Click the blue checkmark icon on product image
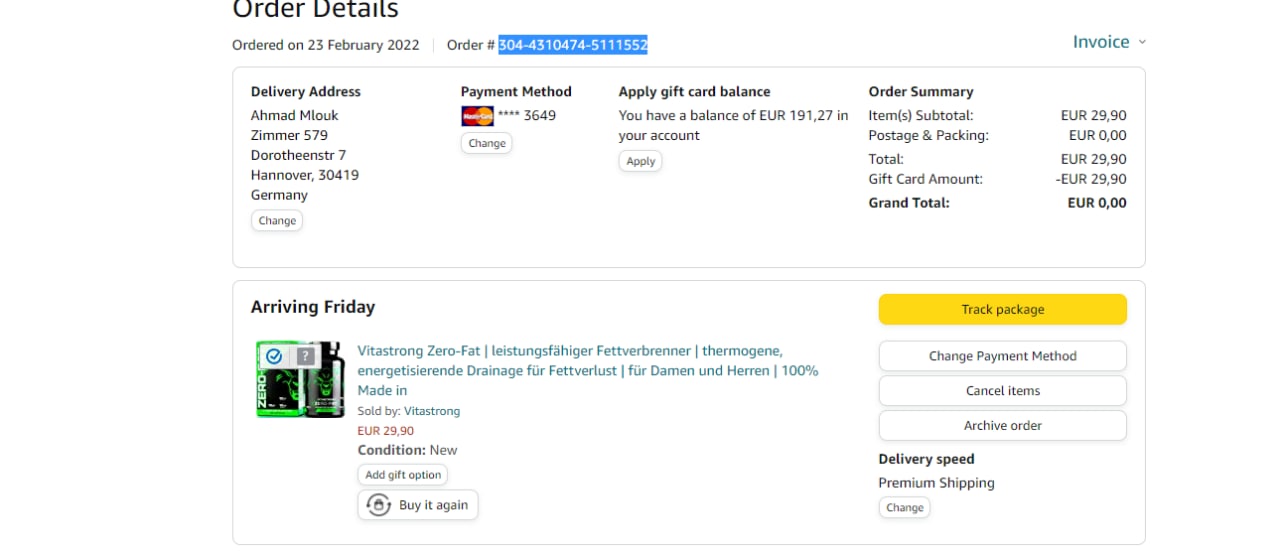 [x=274, y=356]
